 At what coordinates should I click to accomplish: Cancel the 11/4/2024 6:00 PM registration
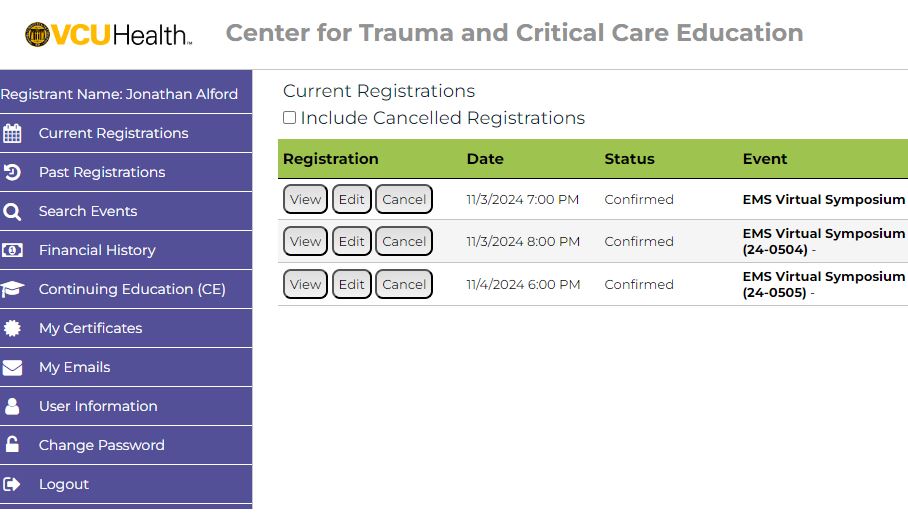404,284
